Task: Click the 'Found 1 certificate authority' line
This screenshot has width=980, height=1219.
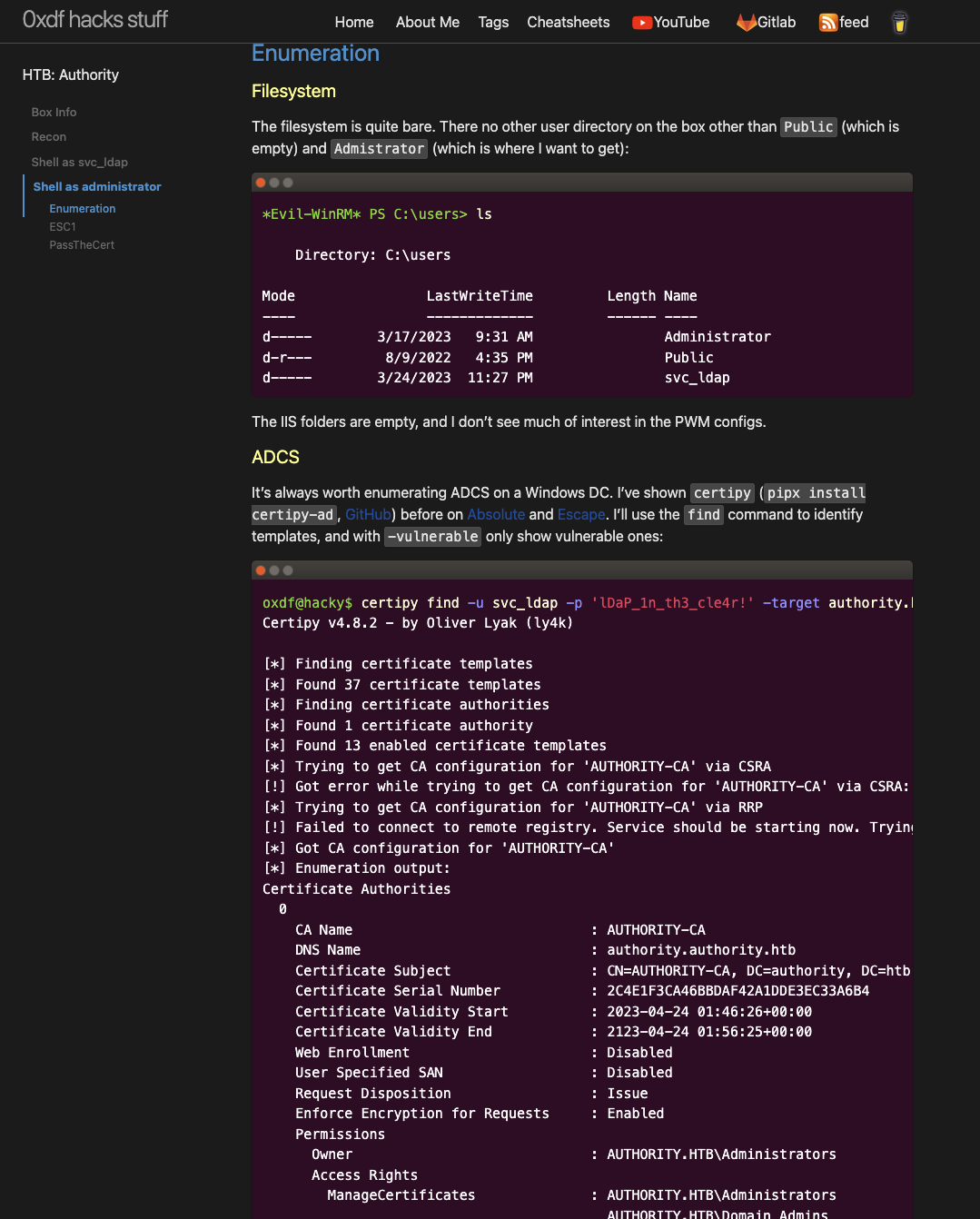Action: 398,726
